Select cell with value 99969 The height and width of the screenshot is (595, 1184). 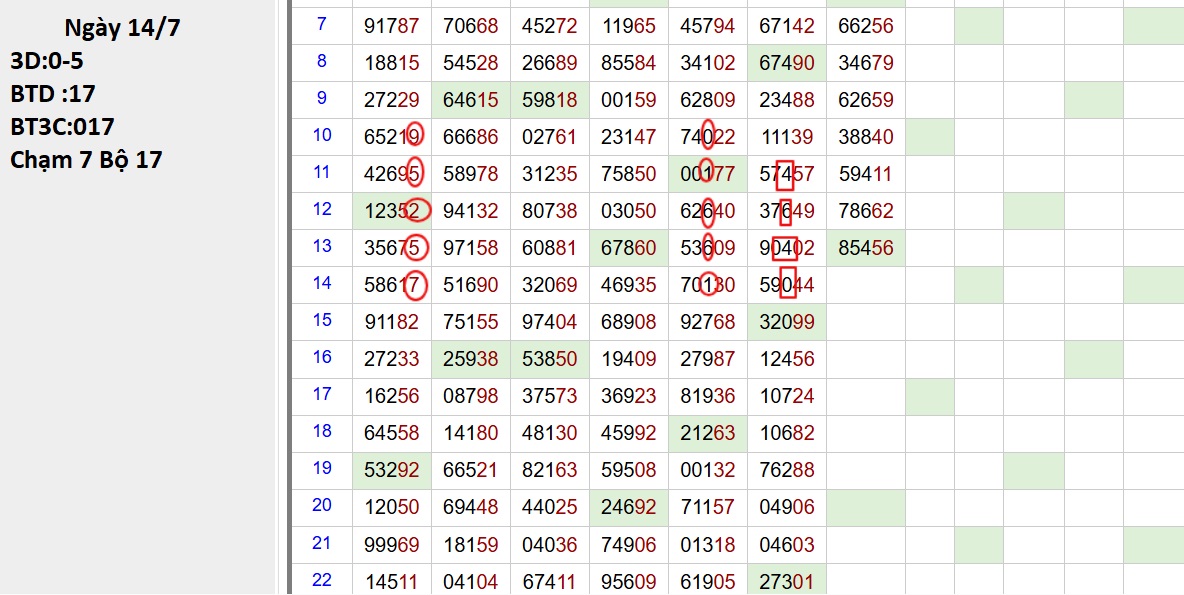pos(392,545)
